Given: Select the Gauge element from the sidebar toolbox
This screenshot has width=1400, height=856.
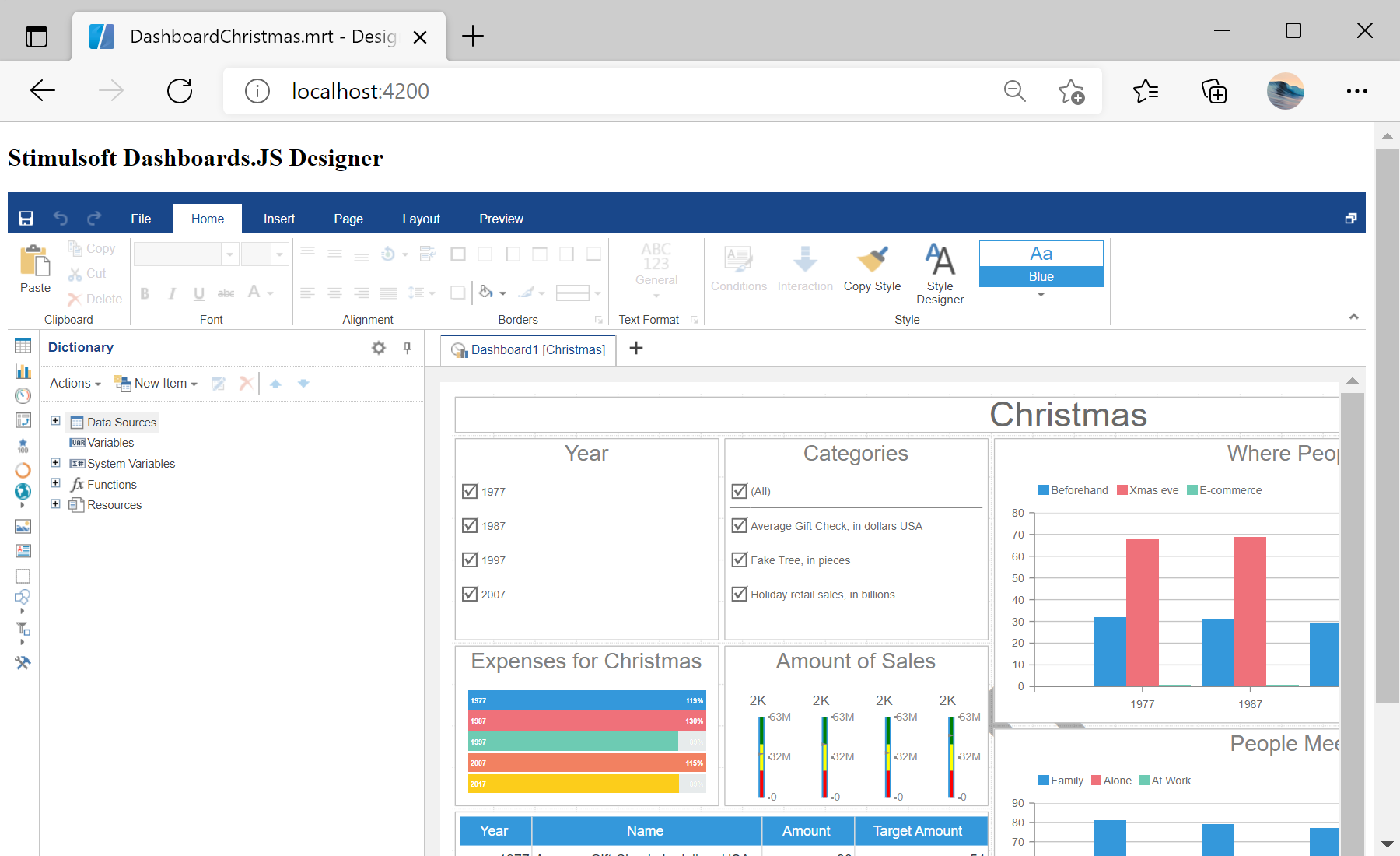Looking at the screenshot, I should (23, 395).
